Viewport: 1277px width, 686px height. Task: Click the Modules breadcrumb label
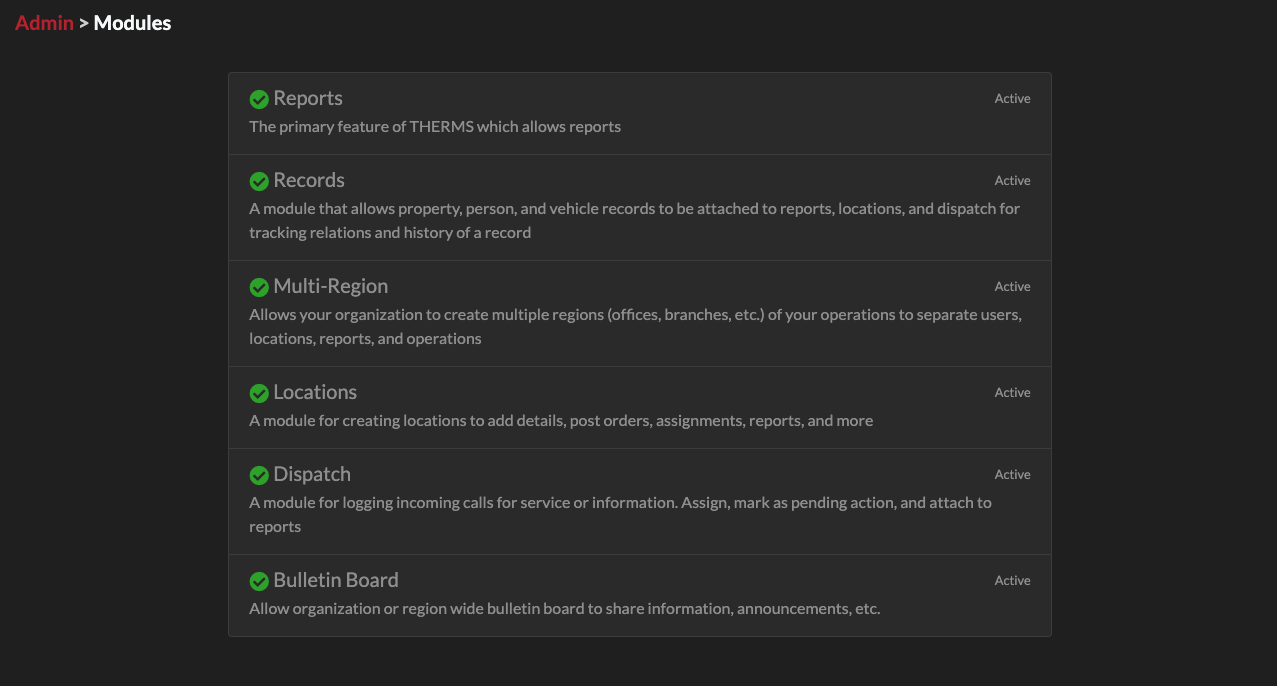pyautogui.click(x=130, y=22)
